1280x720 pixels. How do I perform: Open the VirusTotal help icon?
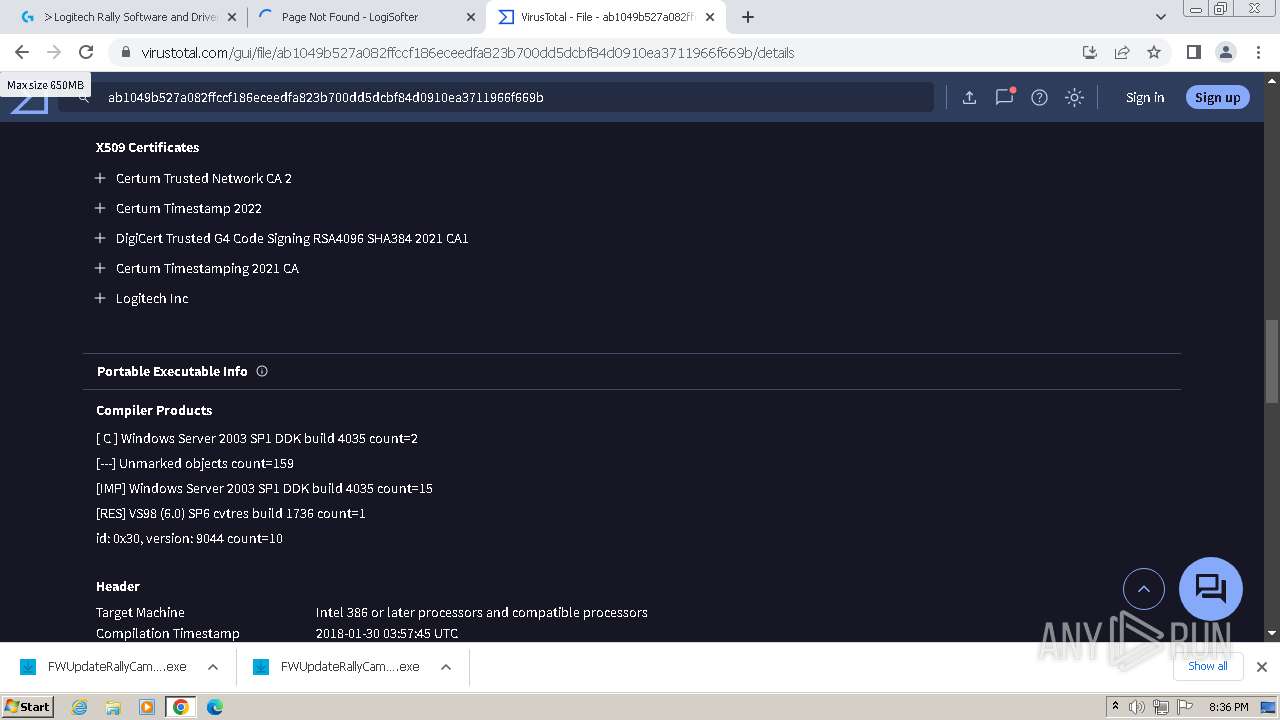[x=1039, y=97]
